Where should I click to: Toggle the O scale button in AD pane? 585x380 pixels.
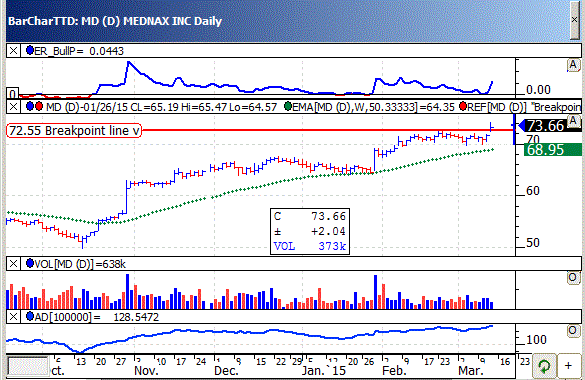573,331
